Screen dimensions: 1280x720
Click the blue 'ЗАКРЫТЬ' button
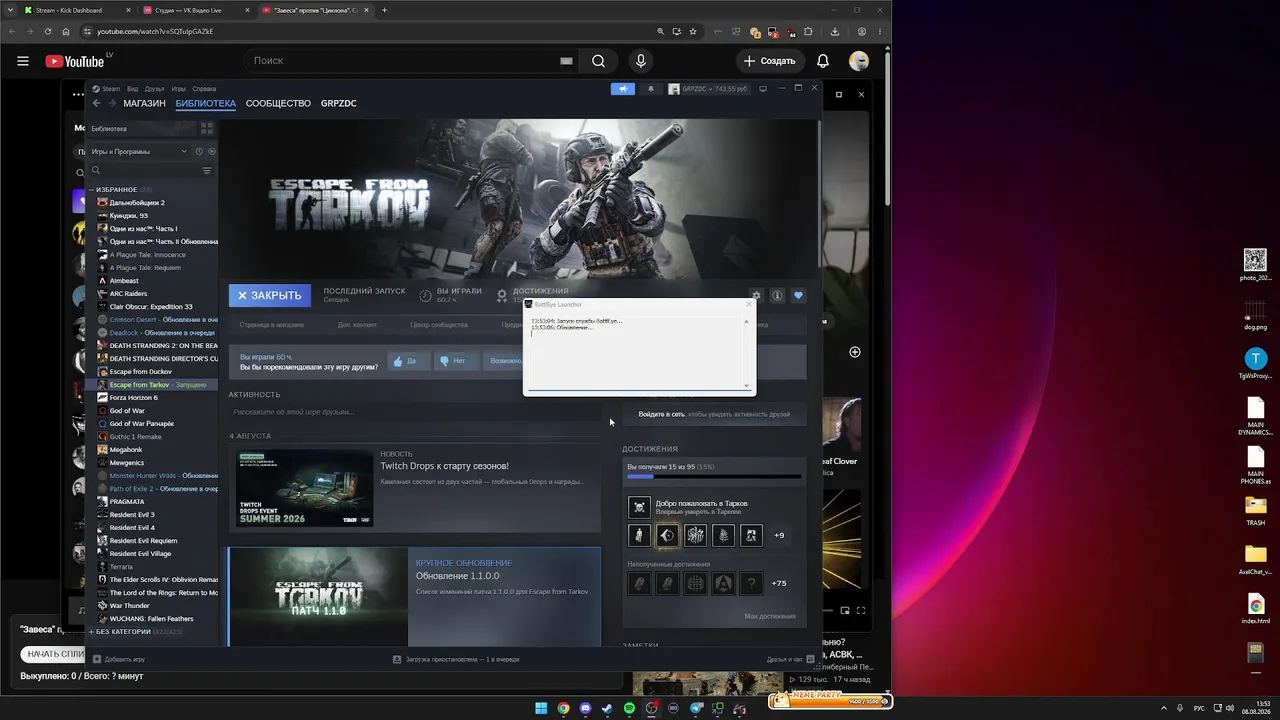click(270, 295)
